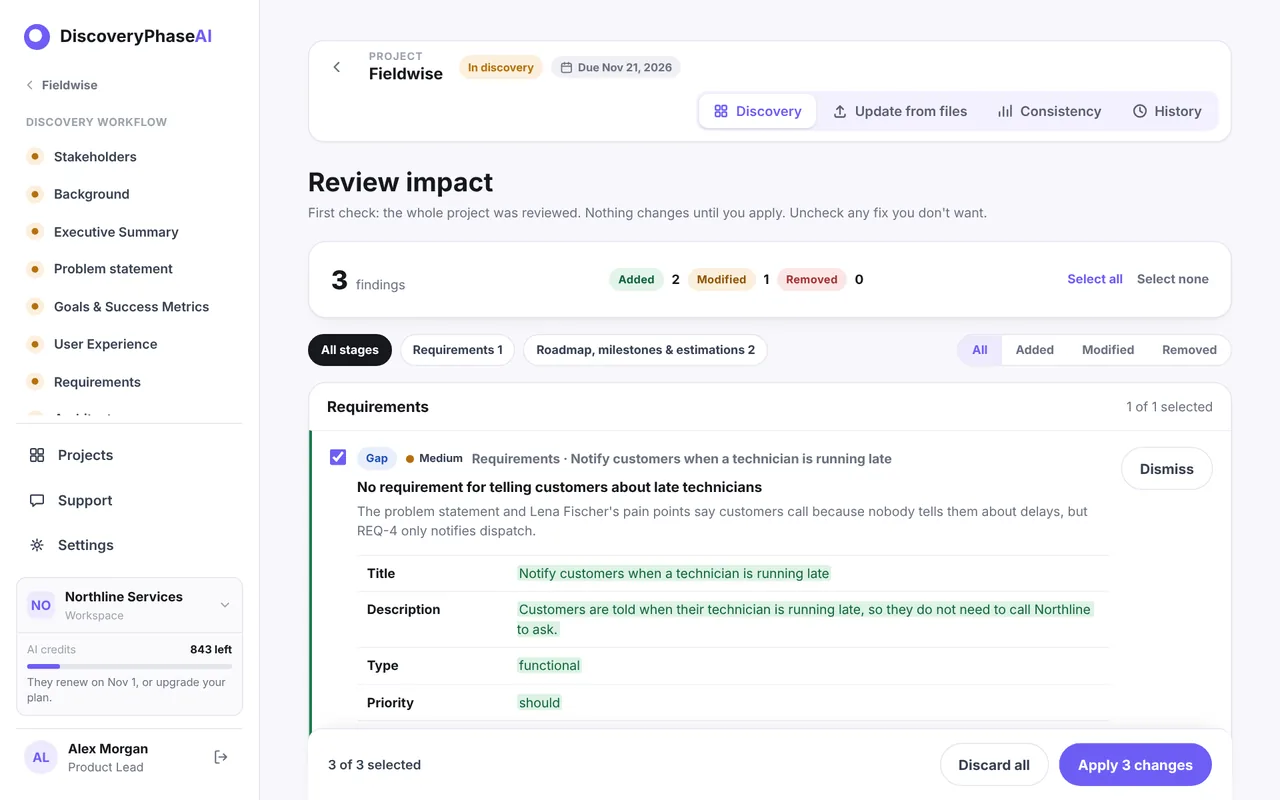
Task: Click the Gap tag on the finding
Action: click(377, 458)
